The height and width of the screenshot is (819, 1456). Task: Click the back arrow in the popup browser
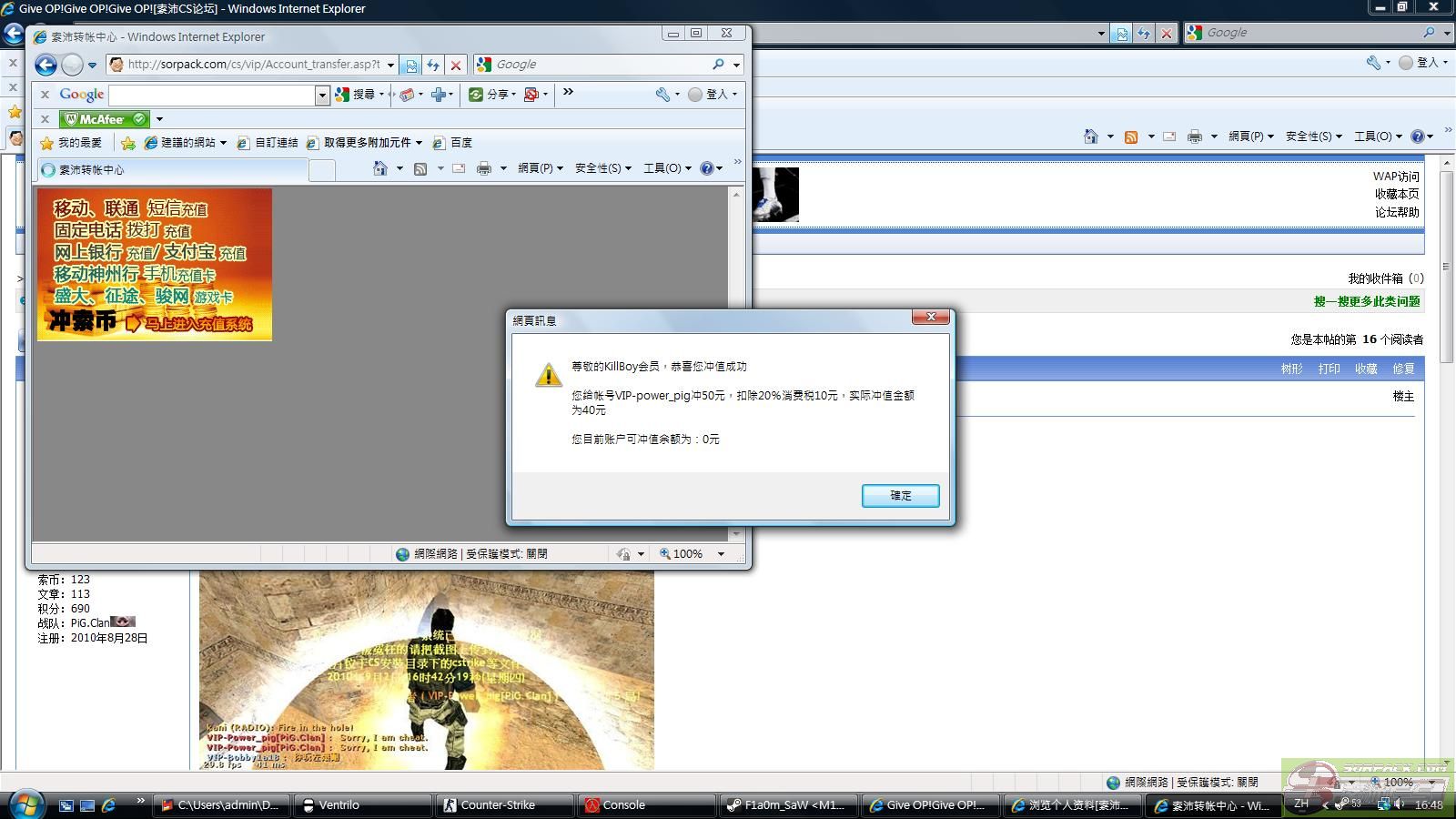pos(45,65)
